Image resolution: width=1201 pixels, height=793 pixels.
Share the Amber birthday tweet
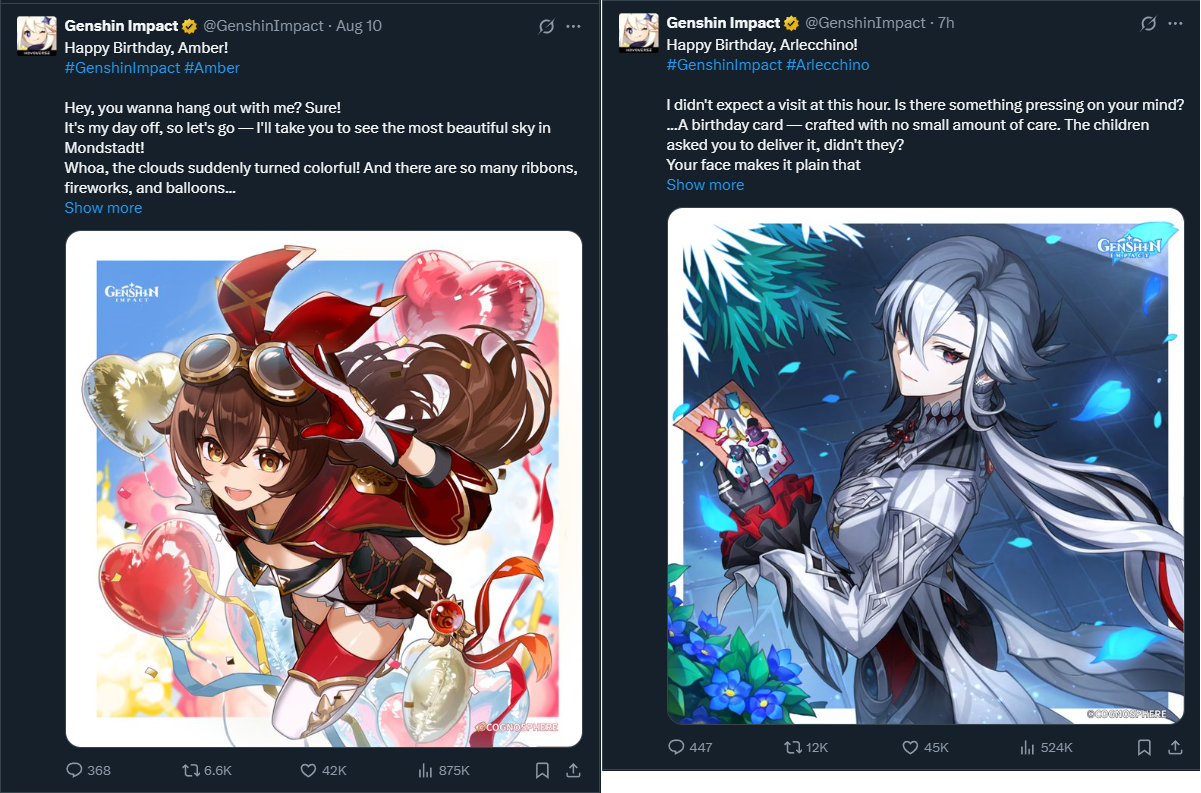click(x=574, y=770)
